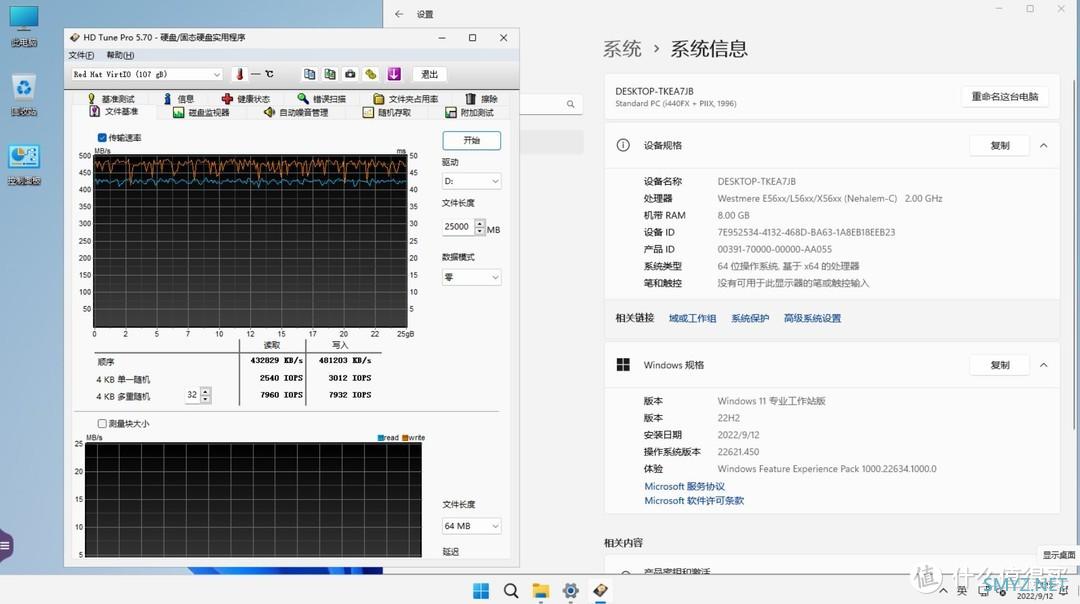
Task: Click the 7932 IOPS write value
Action: 349,395
